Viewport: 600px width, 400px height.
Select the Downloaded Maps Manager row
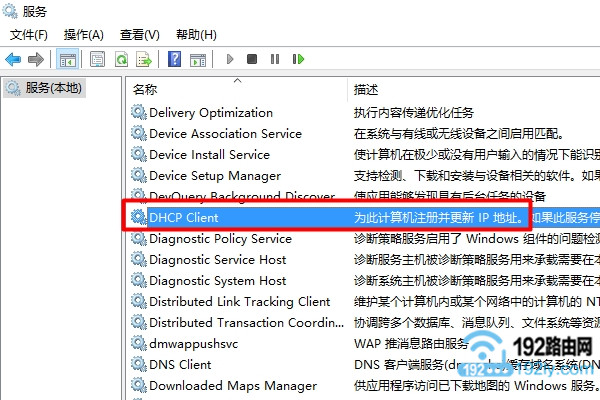tap(233, 386)
